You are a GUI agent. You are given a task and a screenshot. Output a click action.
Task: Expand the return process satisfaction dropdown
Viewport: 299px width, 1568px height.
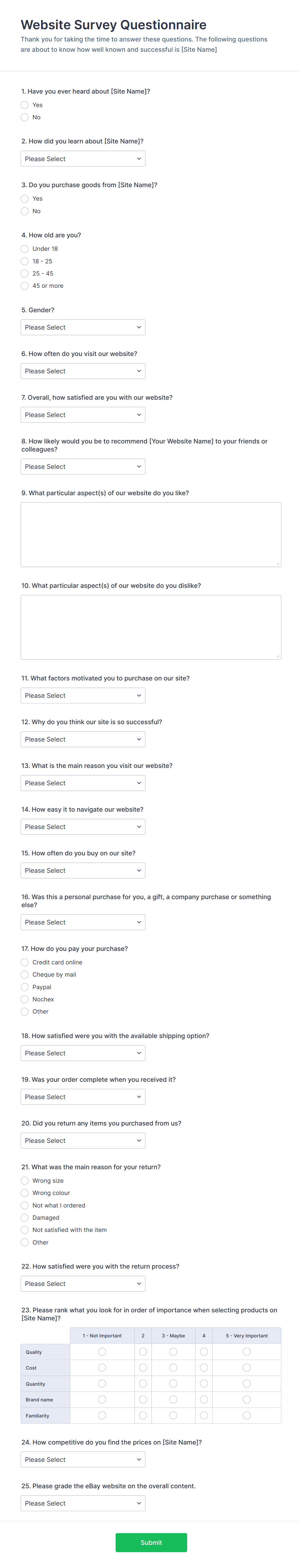point(83,1283)
